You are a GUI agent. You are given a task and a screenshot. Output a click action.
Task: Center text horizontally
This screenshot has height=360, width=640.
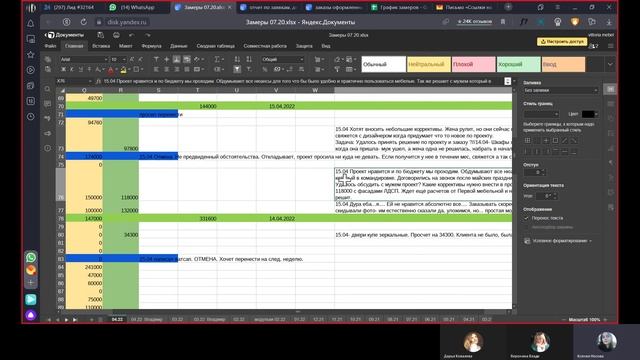click(166, 70)
